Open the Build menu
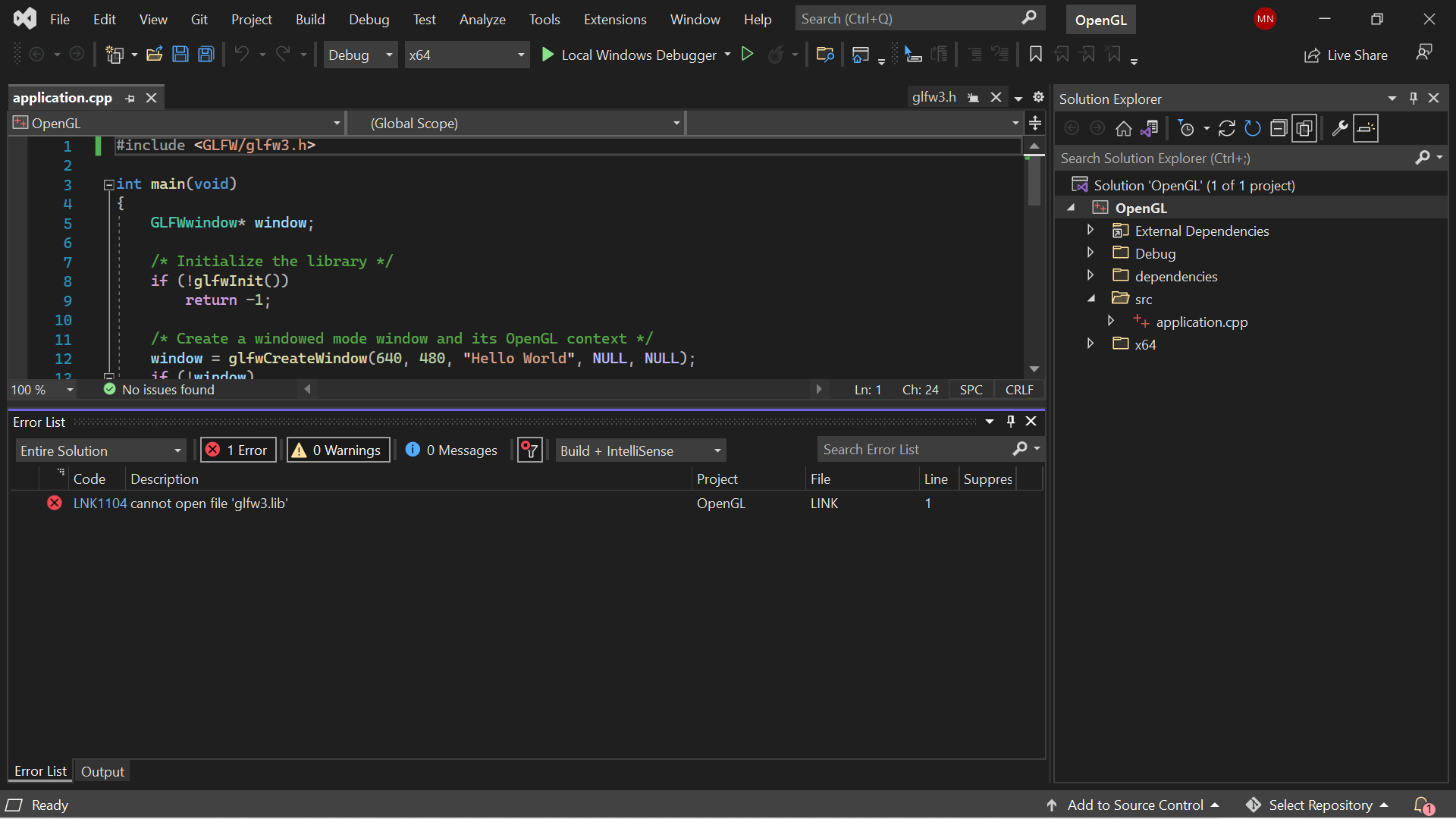 310,19
